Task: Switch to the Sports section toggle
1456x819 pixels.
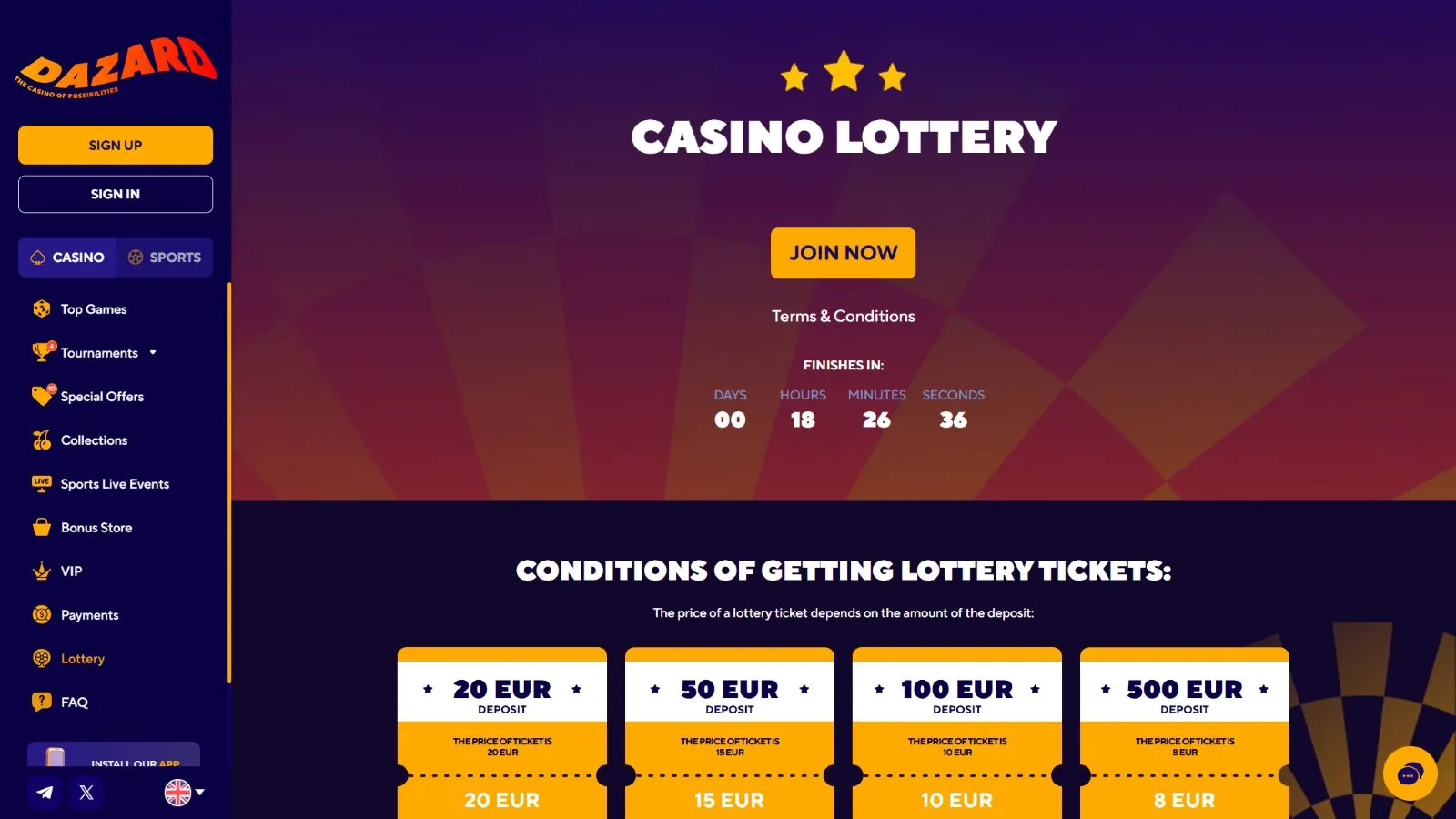Action: click(165, 258)
